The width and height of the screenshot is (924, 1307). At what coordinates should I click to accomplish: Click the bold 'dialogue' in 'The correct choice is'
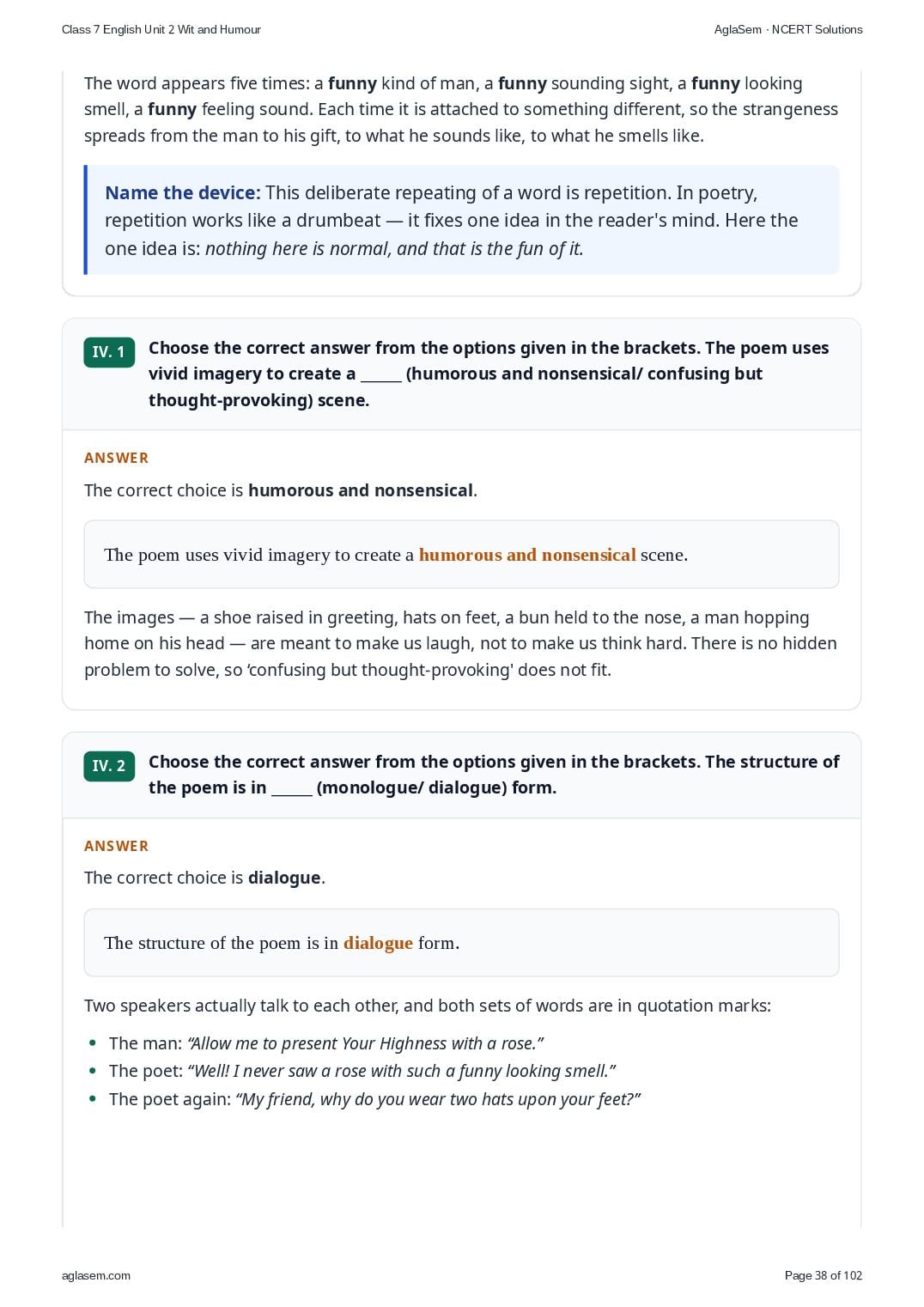284,878
